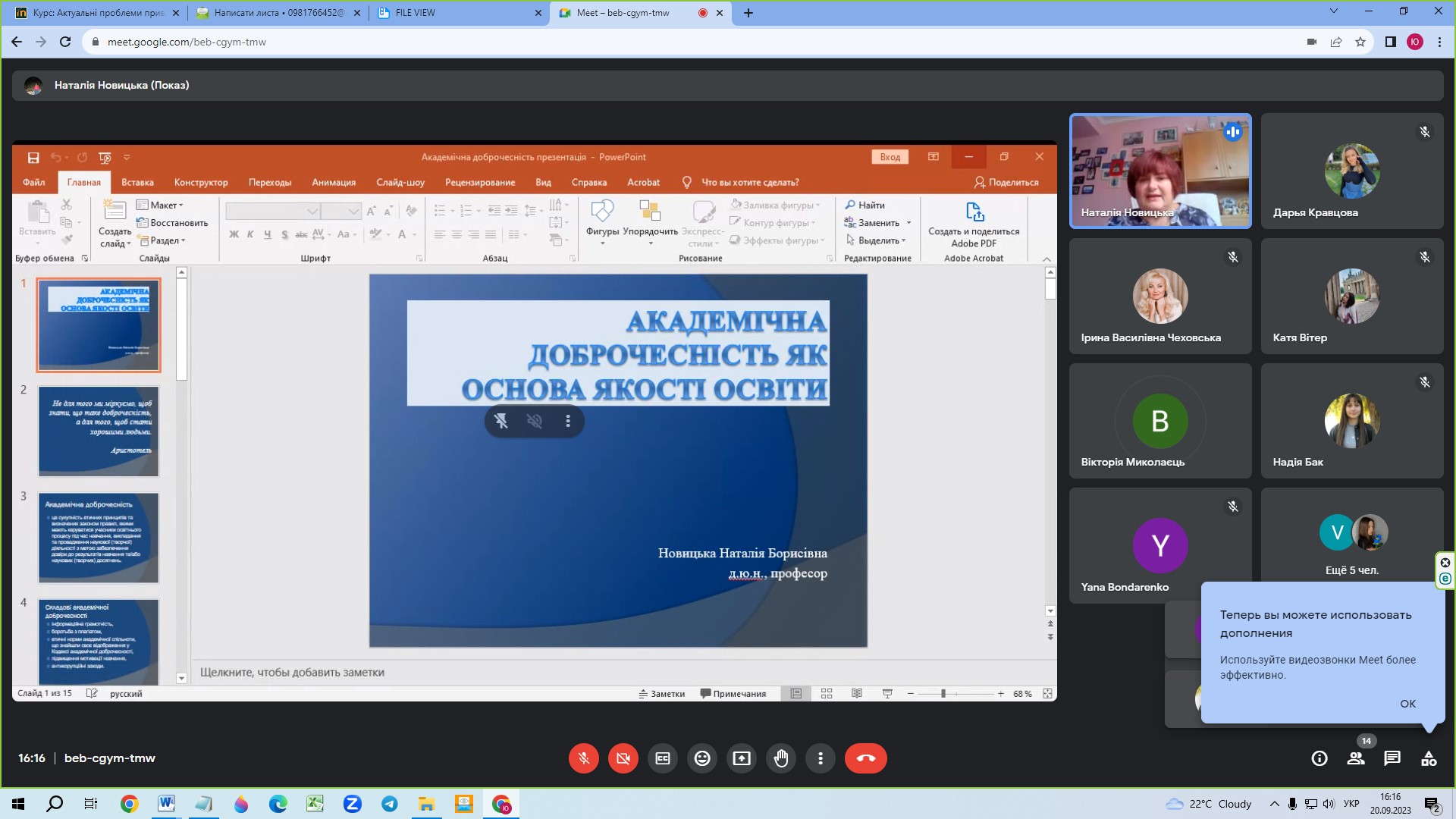
Task: Collapse the PowerPoint ribbon arrow
Action: tap(1046, 259)
